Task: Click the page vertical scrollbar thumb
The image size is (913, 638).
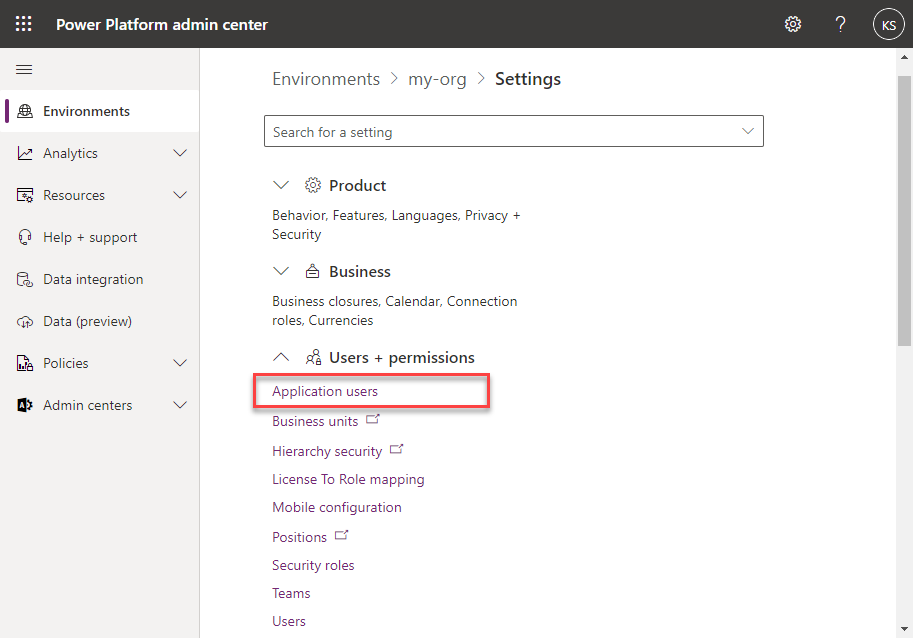Action: click(904, 211)
